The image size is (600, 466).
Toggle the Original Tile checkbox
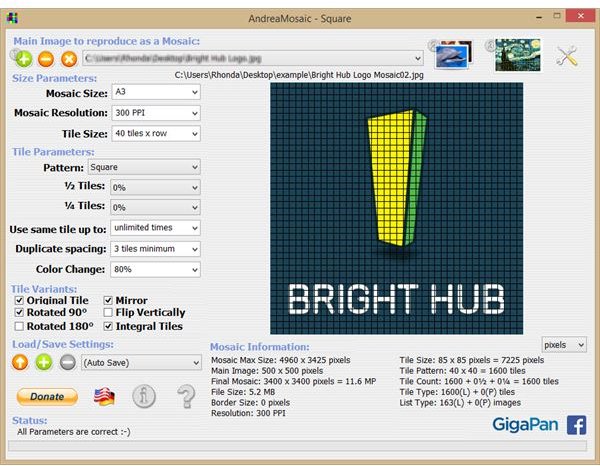19,300
